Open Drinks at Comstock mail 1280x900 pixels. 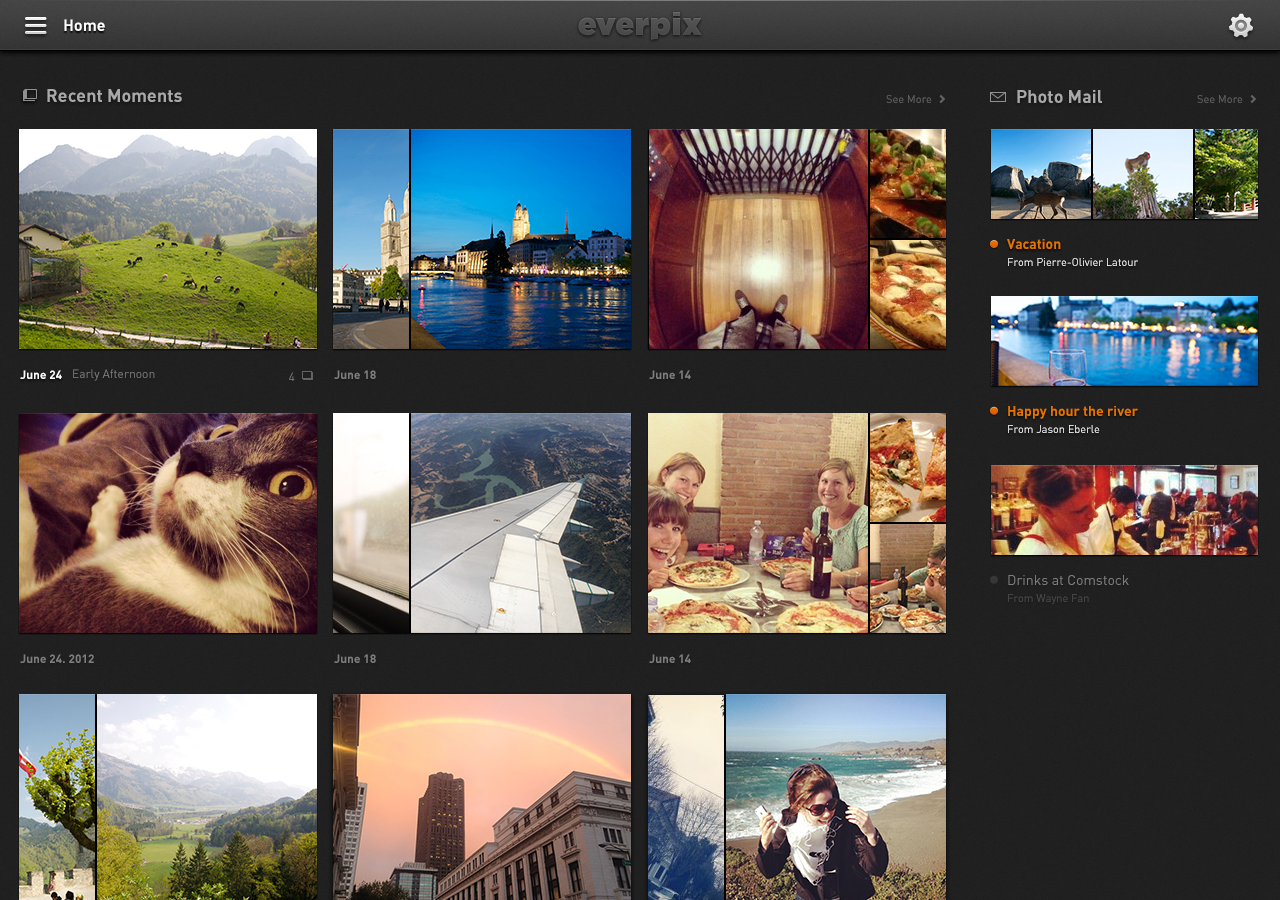pos(1068,580)
